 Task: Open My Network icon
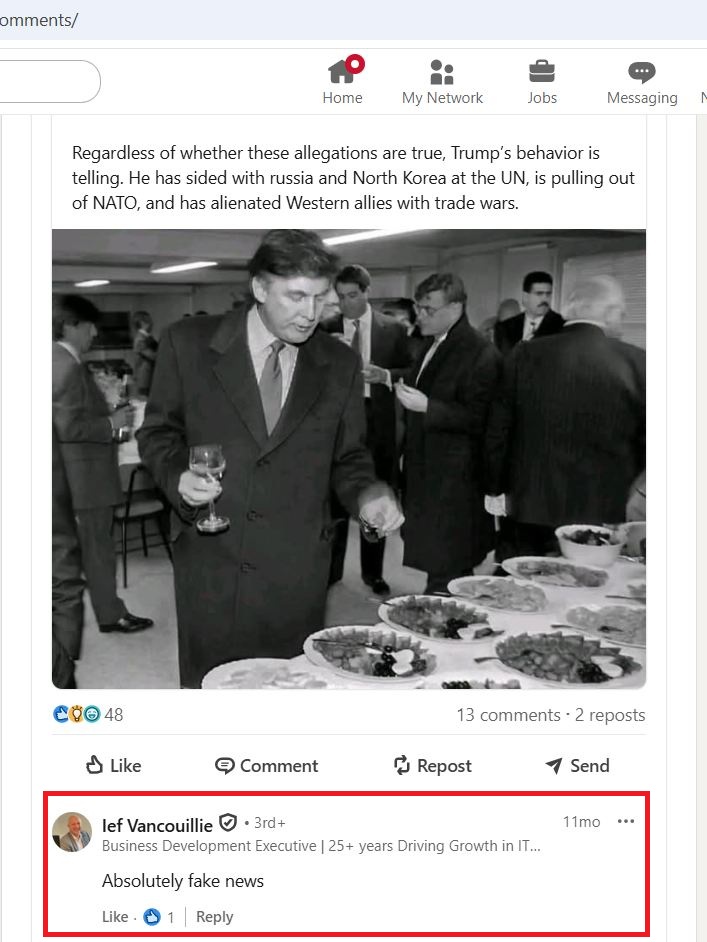coord(442,72)
